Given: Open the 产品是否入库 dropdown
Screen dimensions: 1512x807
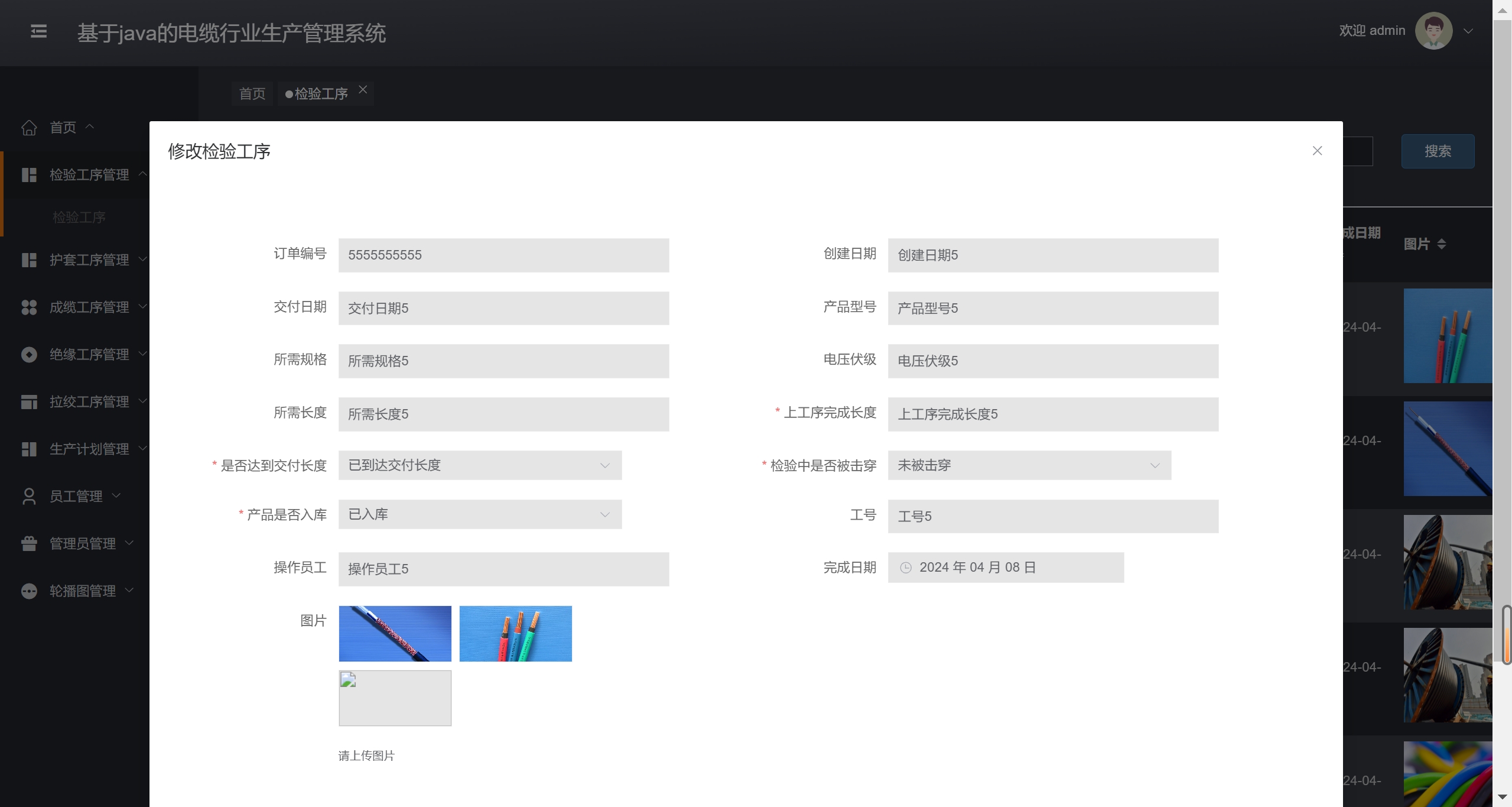Looking at the screenshot, I should 480,514.
